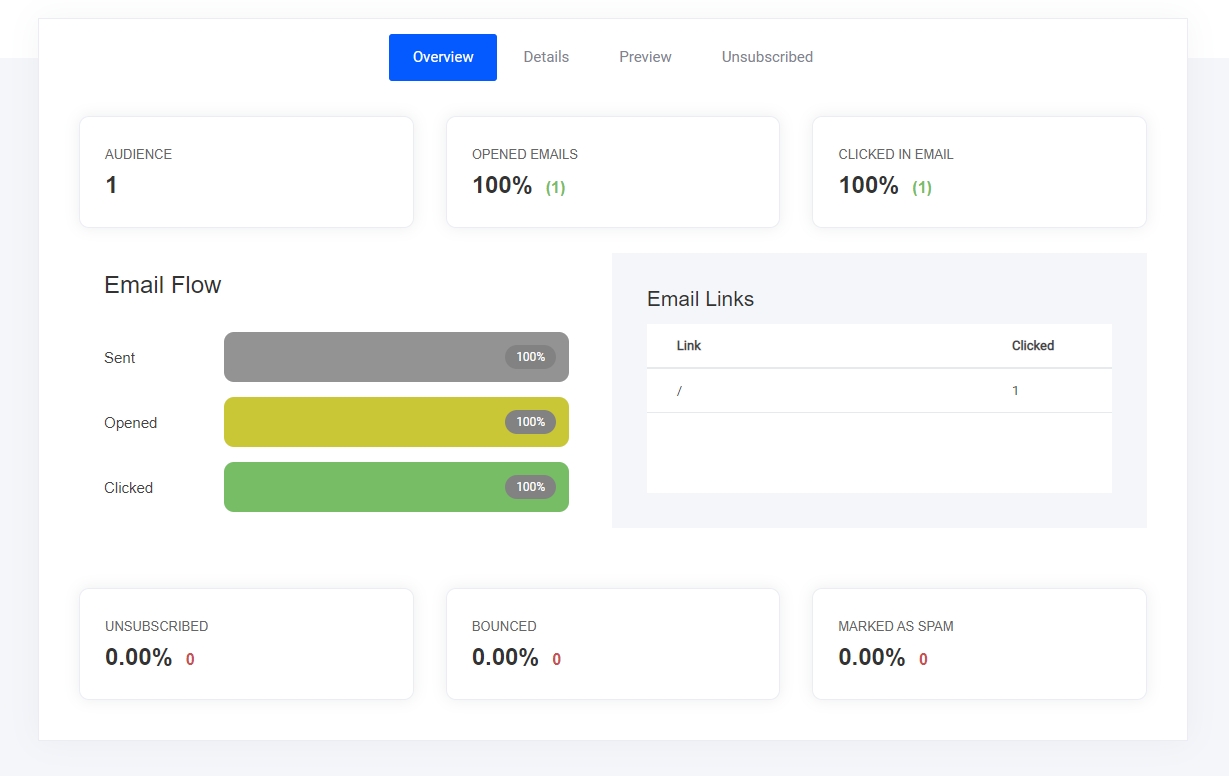Click the Bounced 0.00% card
This screenshot has width=1229, height=776.
(x=612, y=644)
